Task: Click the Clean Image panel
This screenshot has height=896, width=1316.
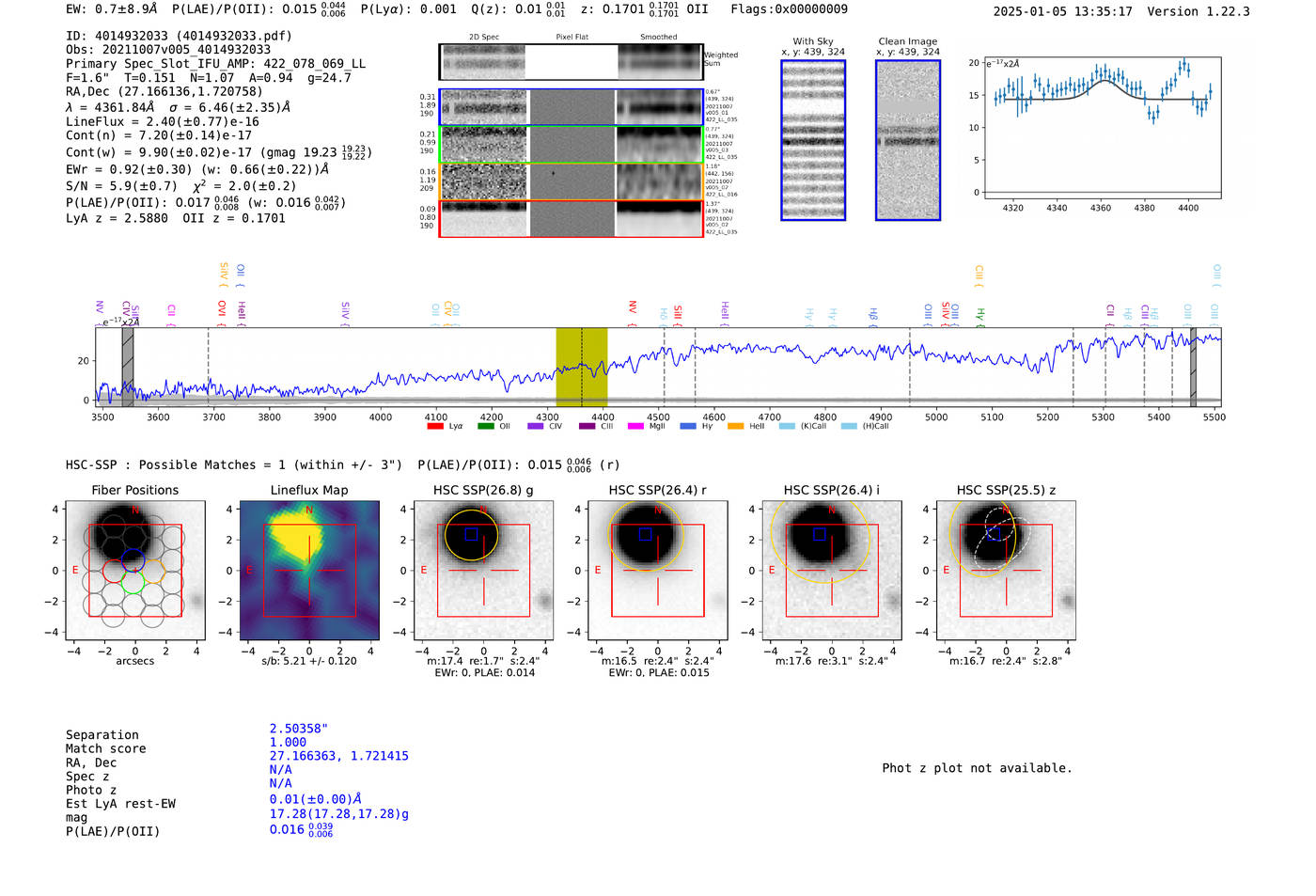Action: point(908,140)
